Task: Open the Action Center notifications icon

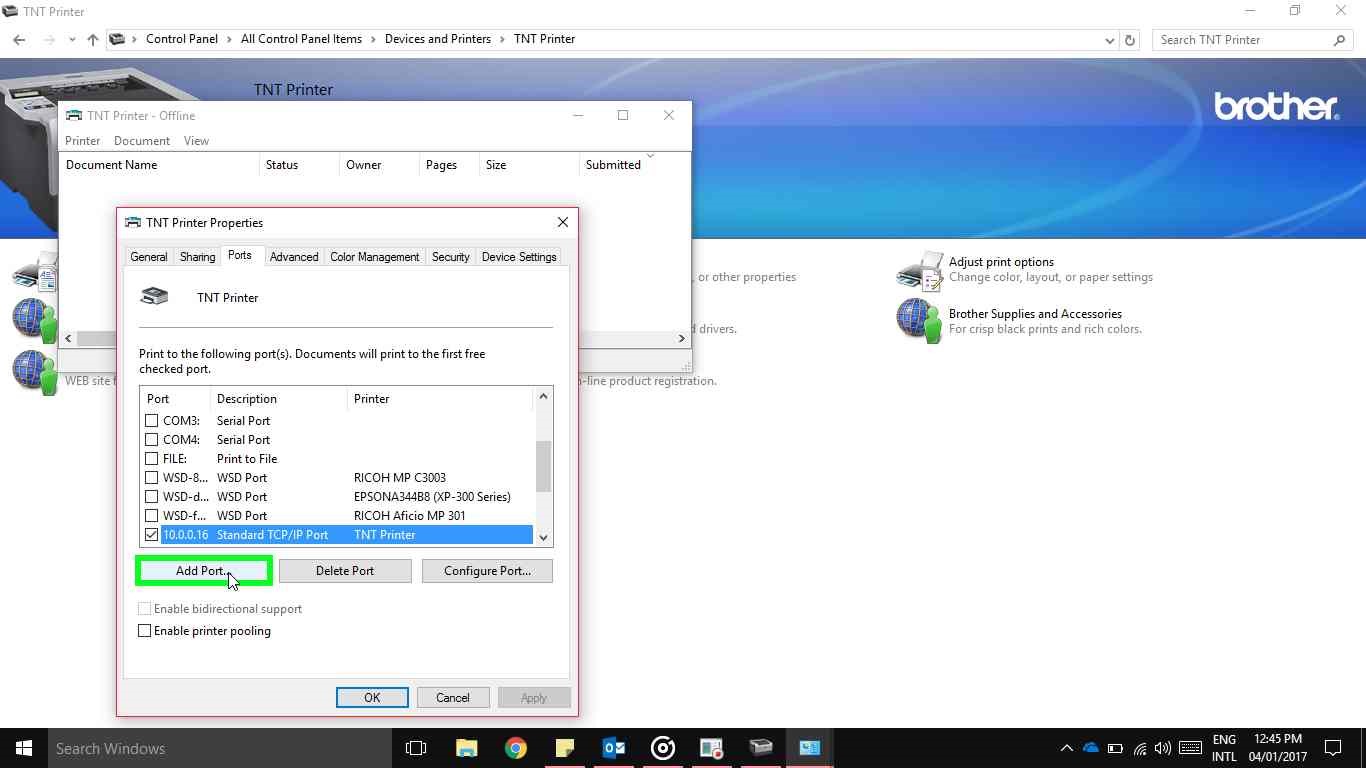Action: coord(1332,748)
